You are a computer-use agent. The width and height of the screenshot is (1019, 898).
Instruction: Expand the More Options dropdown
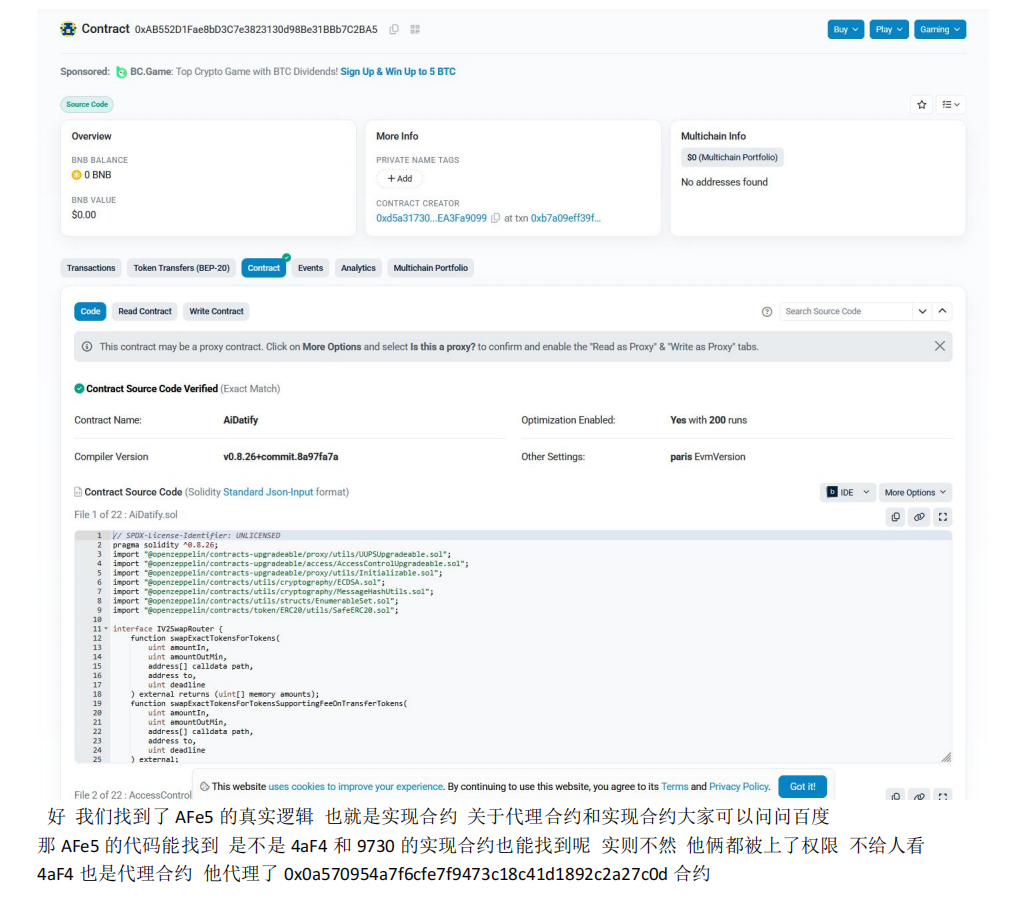pos(915,492)
